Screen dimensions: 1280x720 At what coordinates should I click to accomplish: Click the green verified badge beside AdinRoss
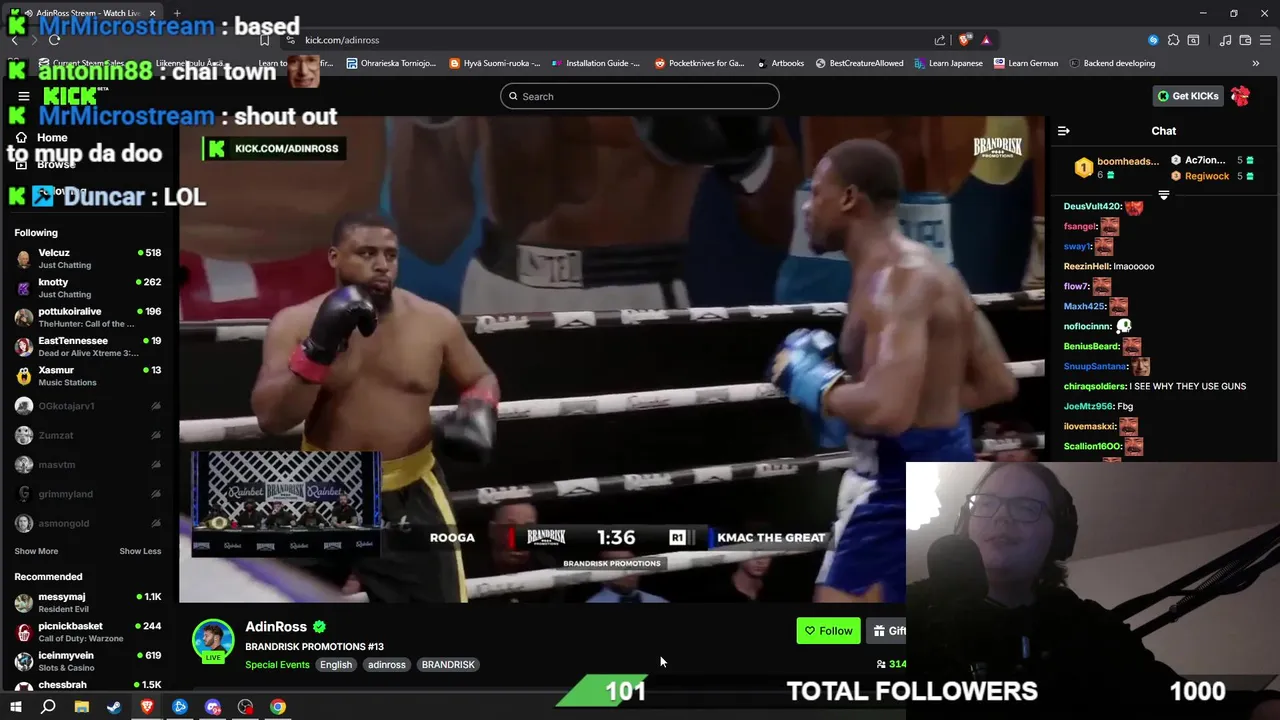(x=319, y=627)
